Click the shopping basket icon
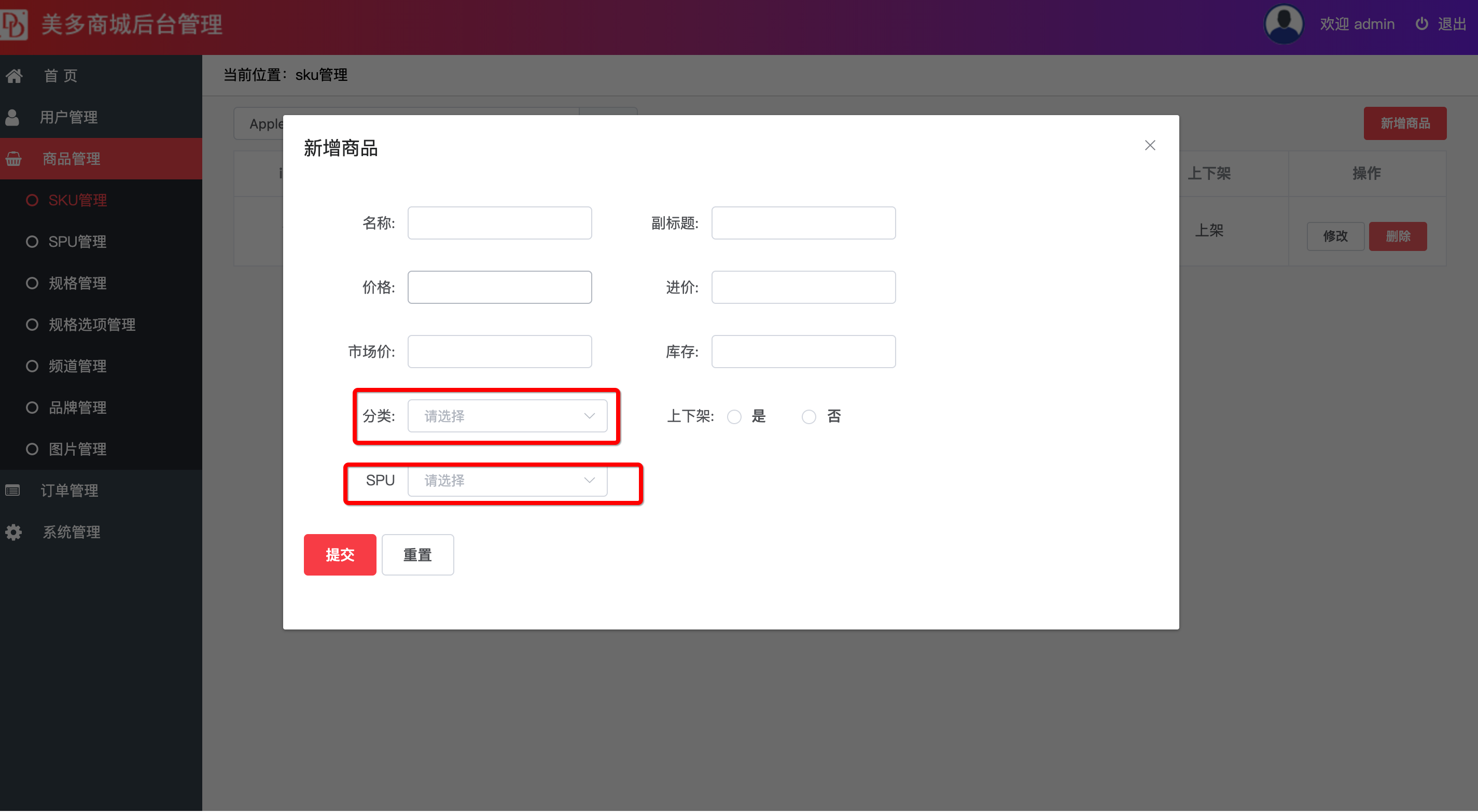 tap(14, 158)
